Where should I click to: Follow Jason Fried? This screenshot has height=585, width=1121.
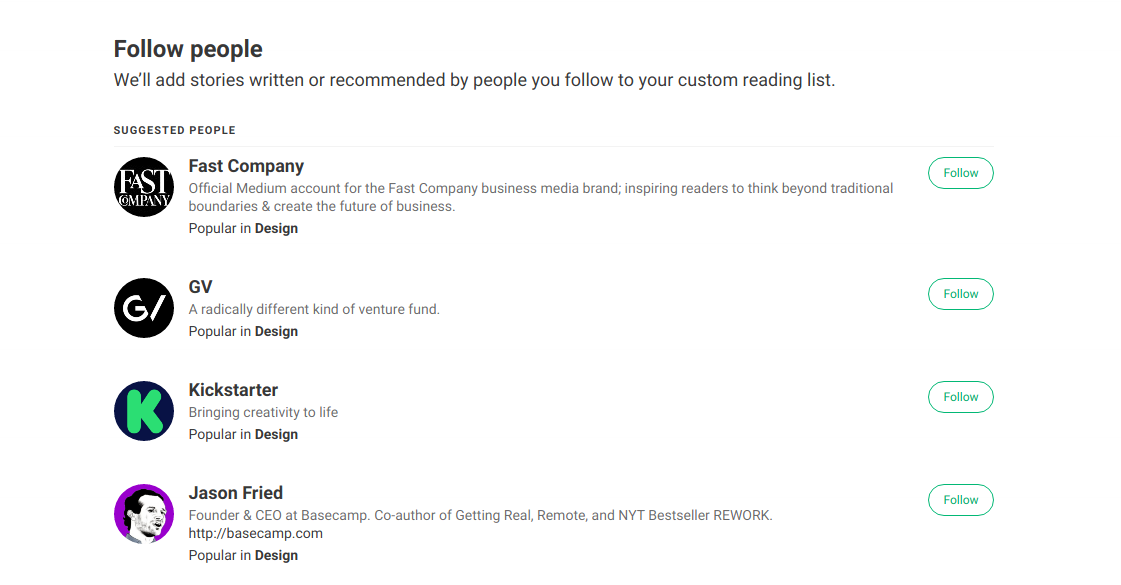click(960, 500)
